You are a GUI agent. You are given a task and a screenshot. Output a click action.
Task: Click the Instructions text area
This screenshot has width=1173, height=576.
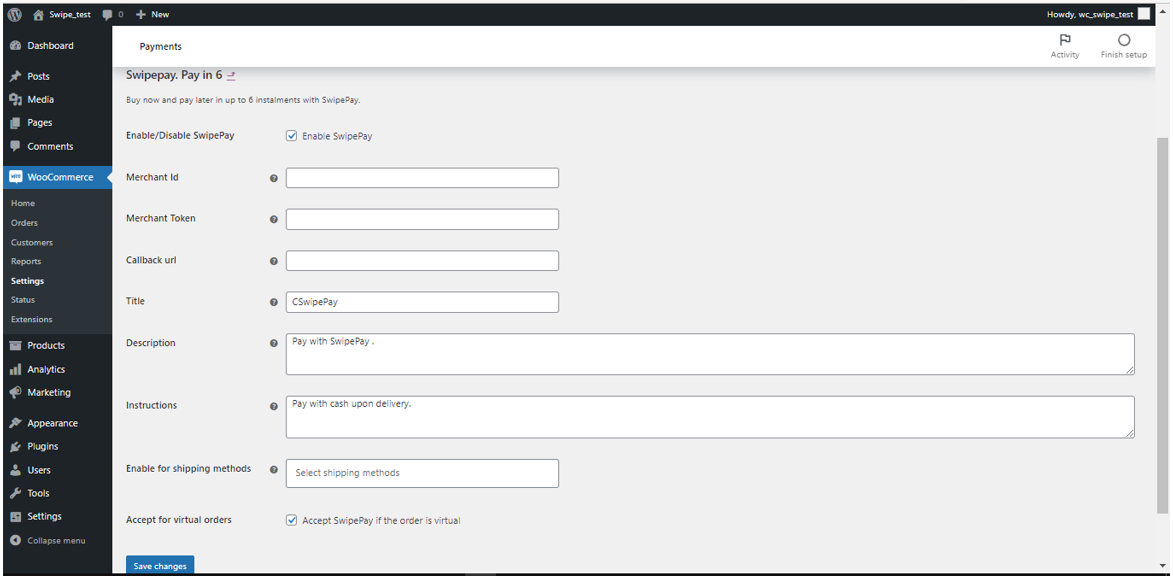710,417
